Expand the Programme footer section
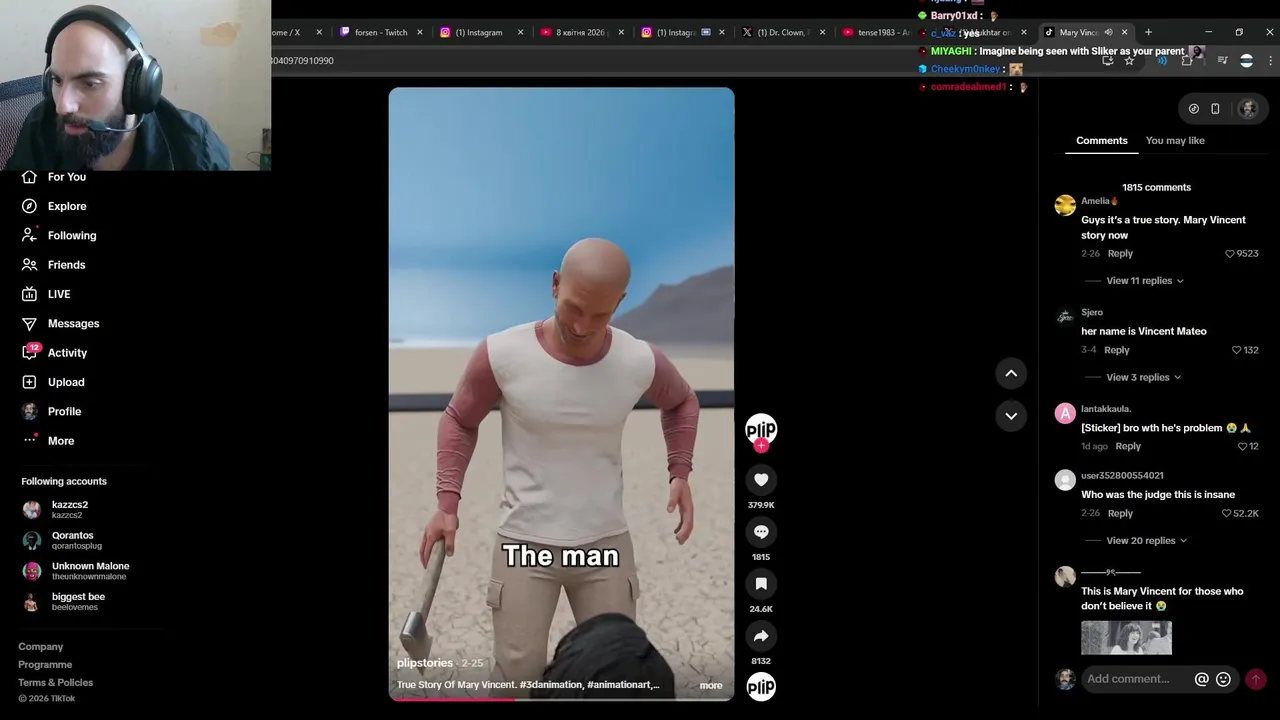Image resolution: width=1280 pixels, height=720 pixels. [45, 665]
